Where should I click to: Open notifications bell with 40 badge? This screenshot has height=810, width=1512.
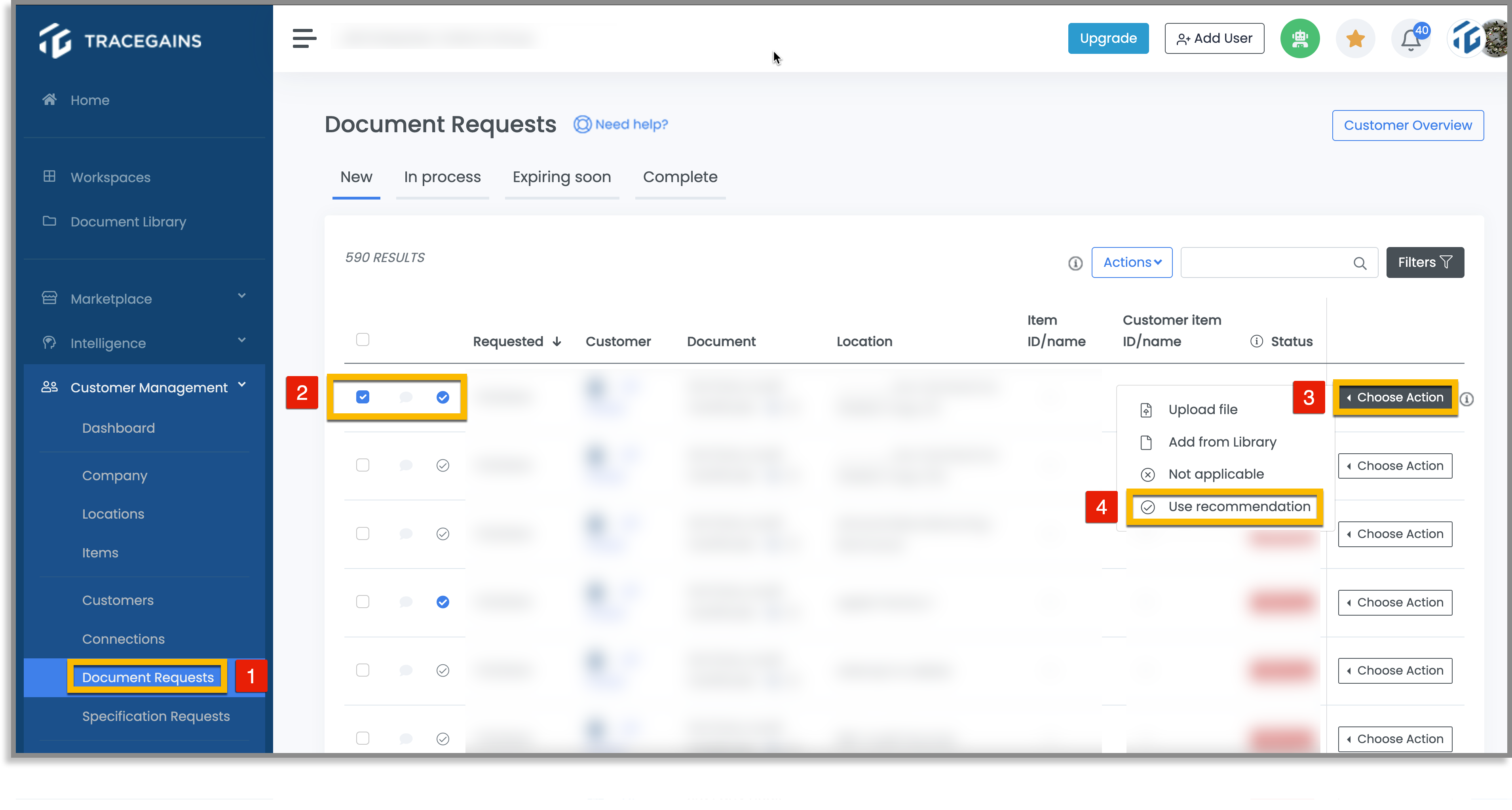(x=1411, y=39)
